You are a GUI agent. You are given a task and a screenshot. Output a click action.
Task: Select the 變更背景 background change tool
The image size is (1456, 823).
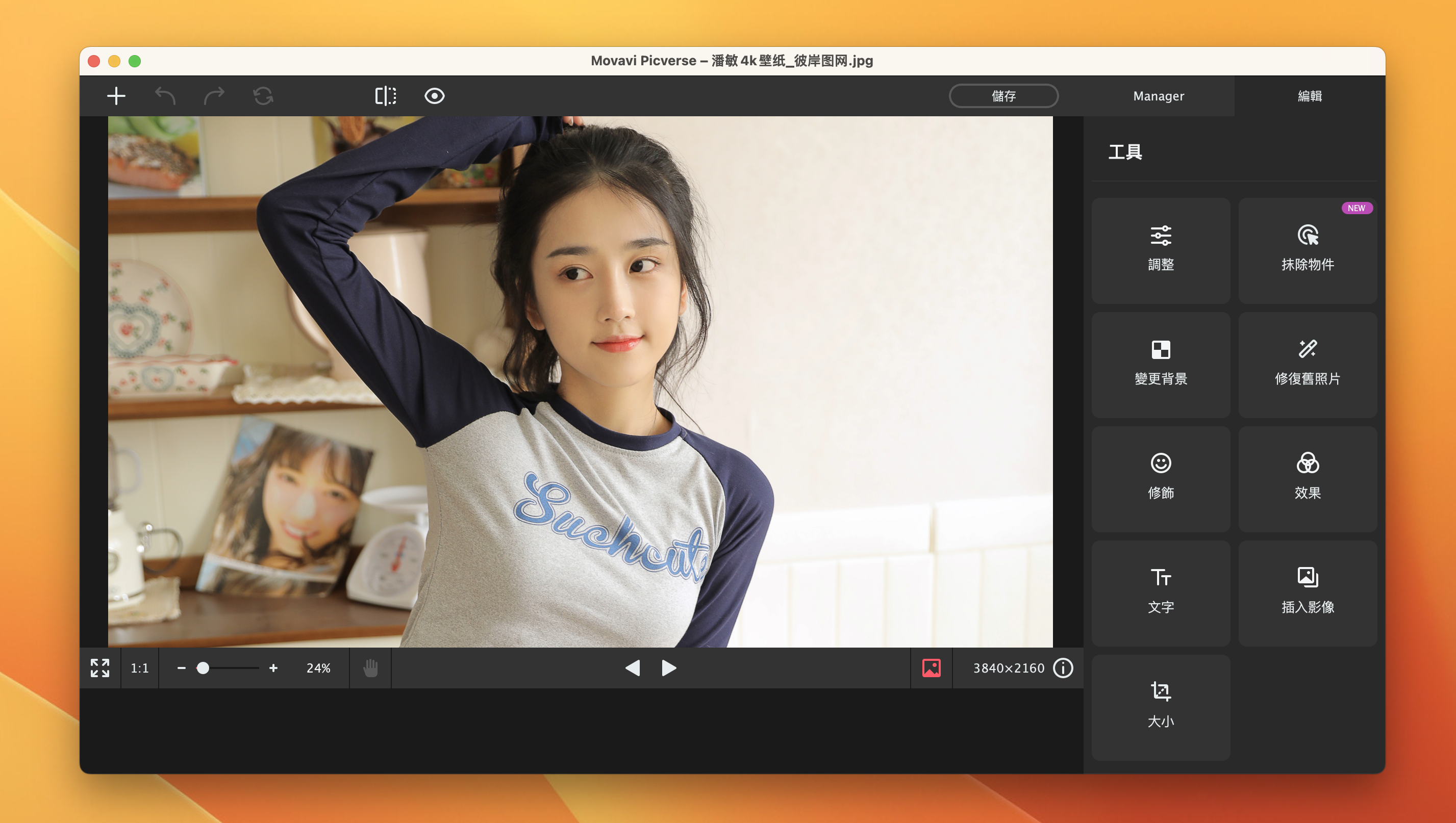tap(1160, 364)
